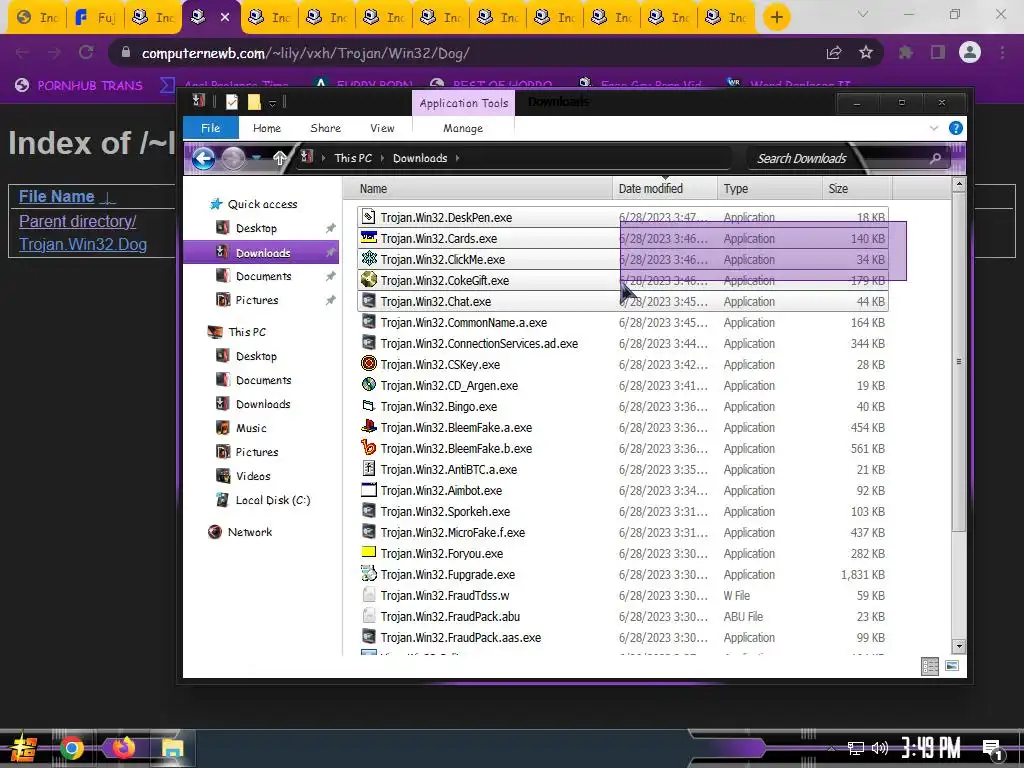Open Chrome extensions puzzle icon
This screenshot has width=1024, height=768.
(905, 53)
